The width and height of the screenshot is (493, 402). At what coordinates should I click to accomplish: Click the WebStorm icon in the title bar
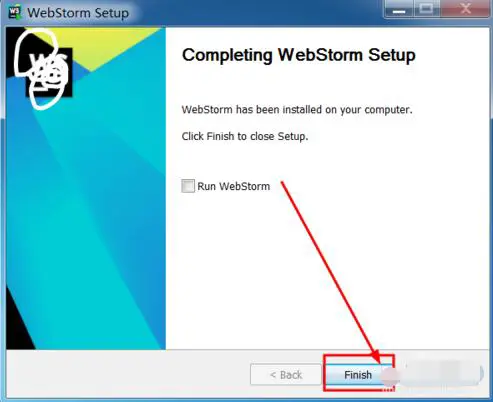tap(14, 12)
